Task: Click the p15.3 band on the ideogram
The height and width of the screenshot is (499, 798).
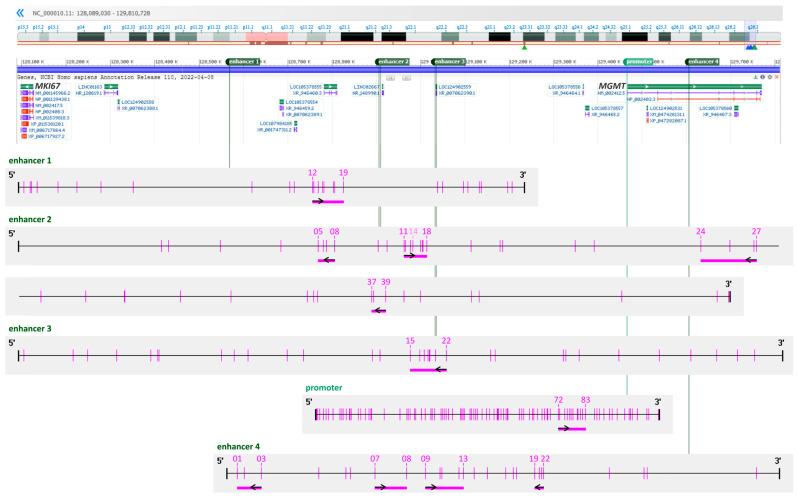Action: pyautogui.click(x=23, y=29)
